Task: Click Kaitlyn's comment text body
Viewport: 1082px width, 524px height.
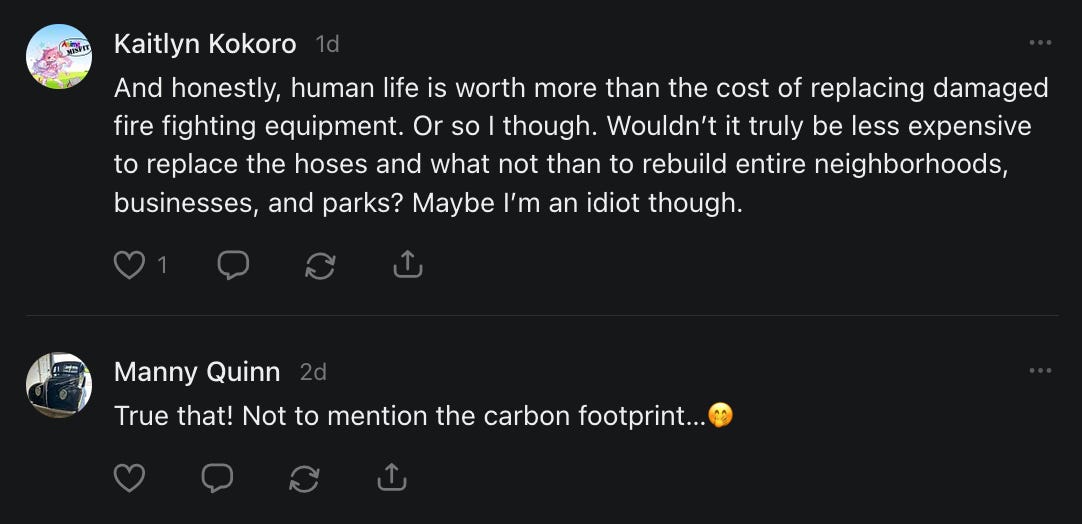Action: (580, 145)
